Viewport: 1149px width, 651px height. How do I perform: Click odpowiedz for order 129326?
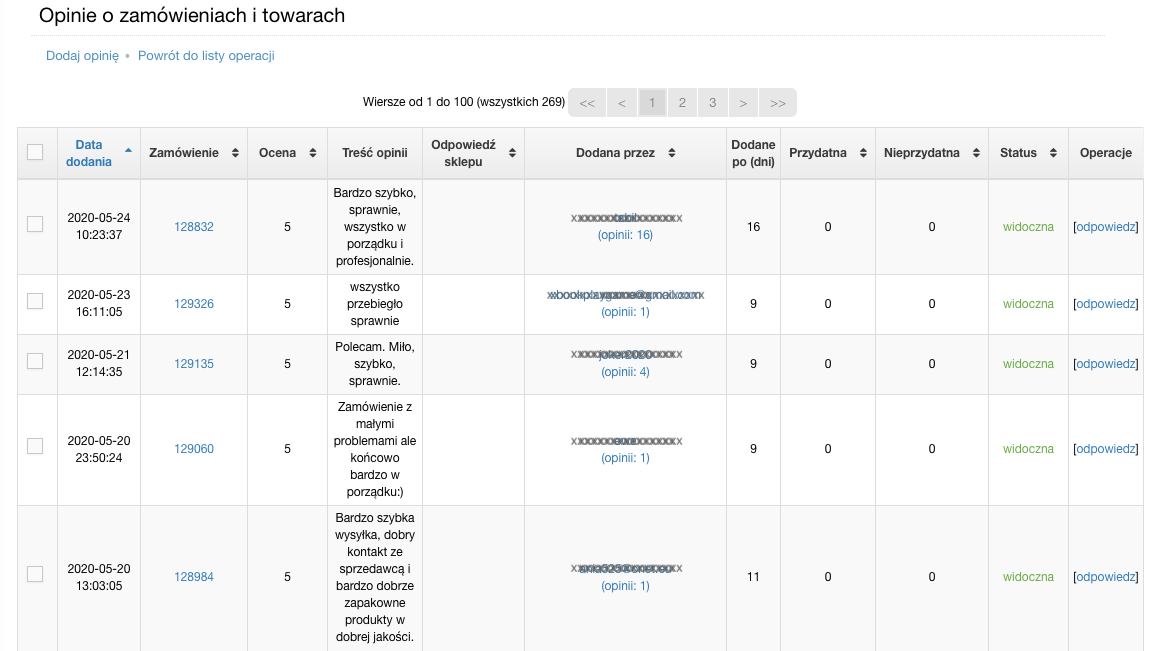(x=1106, y=304)
